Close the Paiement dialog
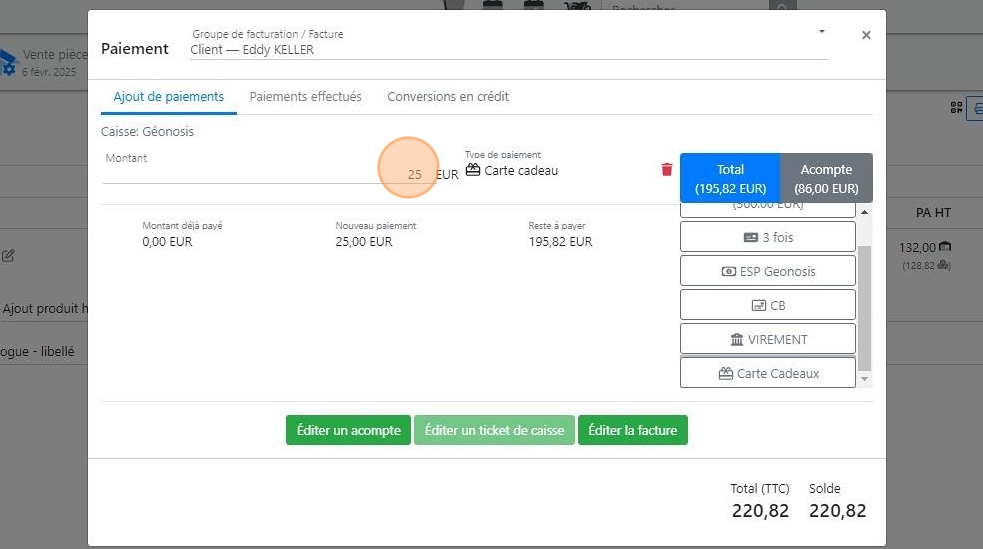This screenshot has height=549, width=983. click(866, 35)
